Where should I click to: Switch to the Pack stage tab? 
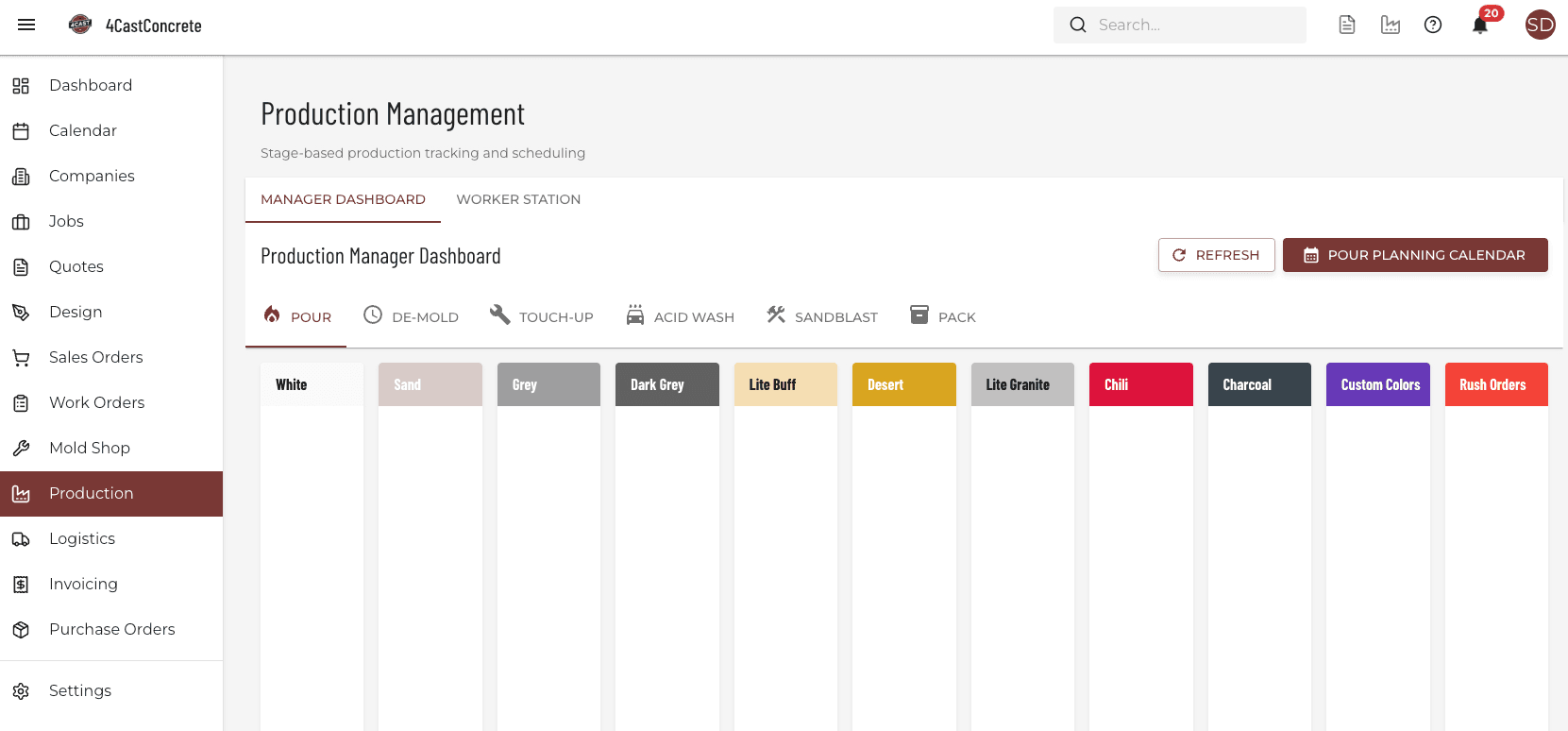point(942,316)
